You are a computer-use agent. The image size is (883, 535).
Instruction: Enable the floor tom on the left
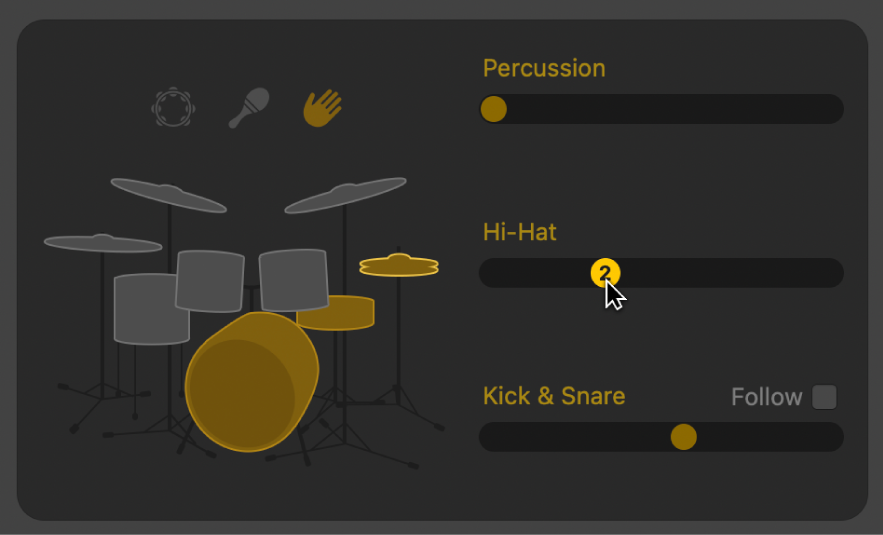pos(151,309)
